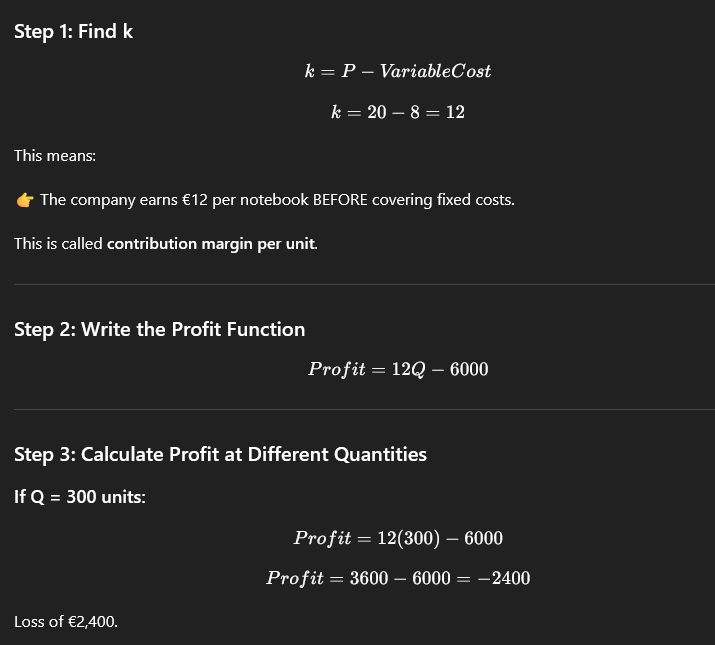
Task: Click the "Step 1: Find k" heading
Action: click(73, 31)
